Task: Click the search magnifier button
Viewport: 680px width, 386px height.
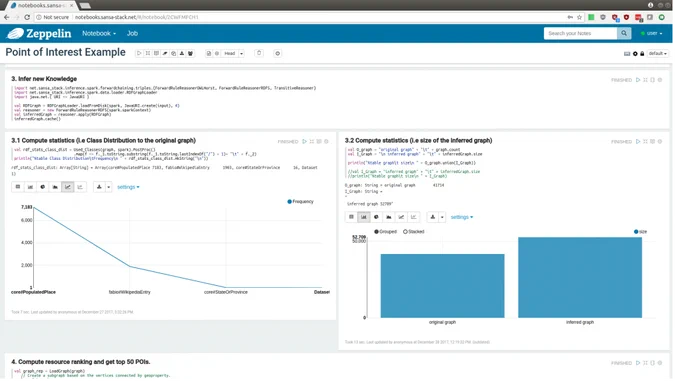Action: click(624, 33)
